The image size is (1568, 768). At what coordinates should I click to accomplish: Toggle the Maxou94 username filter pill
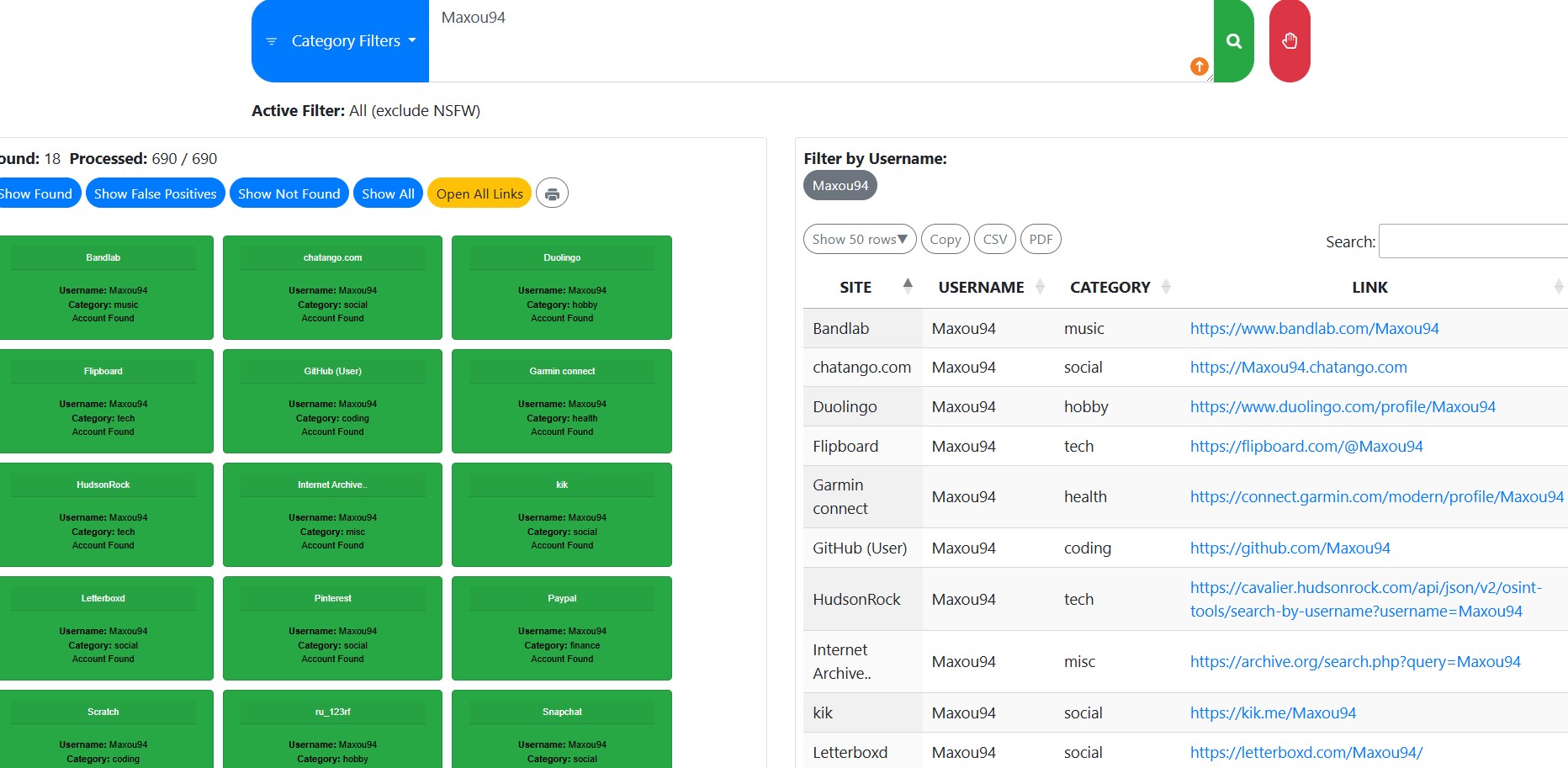(840, 186)
